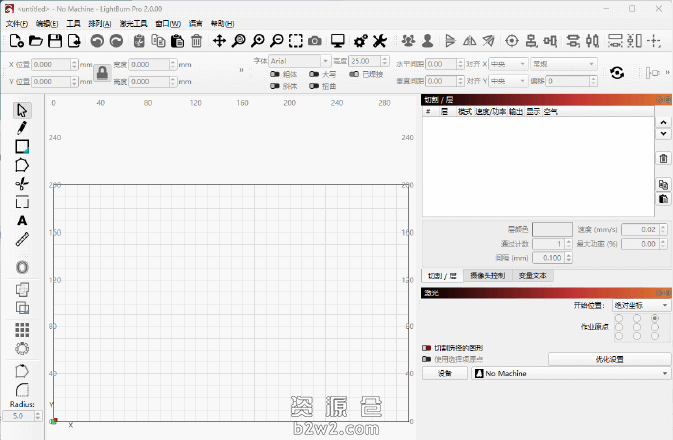The image size is (673, 440).
Task: Open the 激光工具 menu
Action: (133, 23)
